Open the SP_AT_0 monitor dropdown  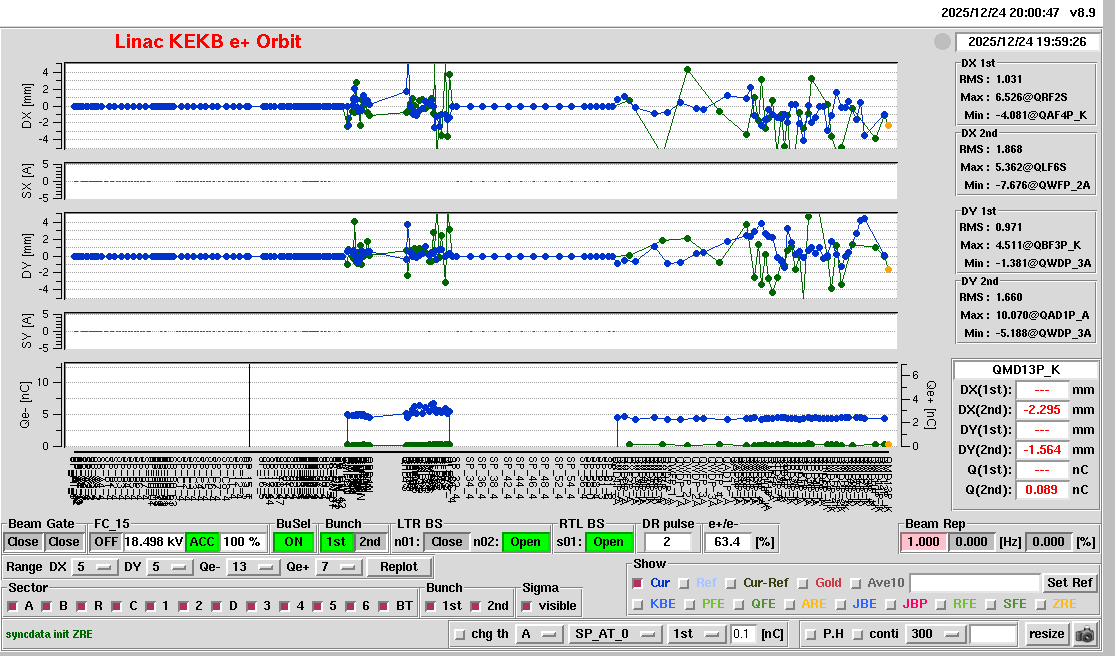tap(614, 634)
